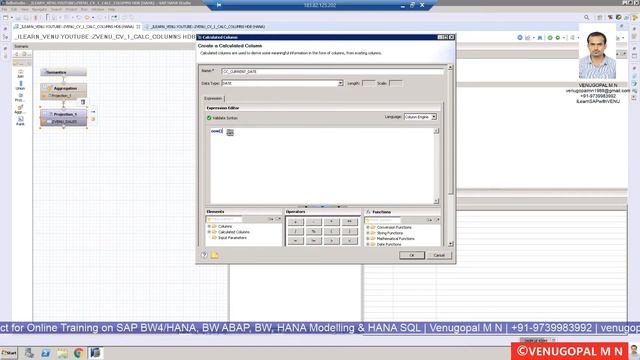This screenshot has width=640, height=360.
Task: Click the expression editor's scroll-down arrow
Action: click(436, 201)
